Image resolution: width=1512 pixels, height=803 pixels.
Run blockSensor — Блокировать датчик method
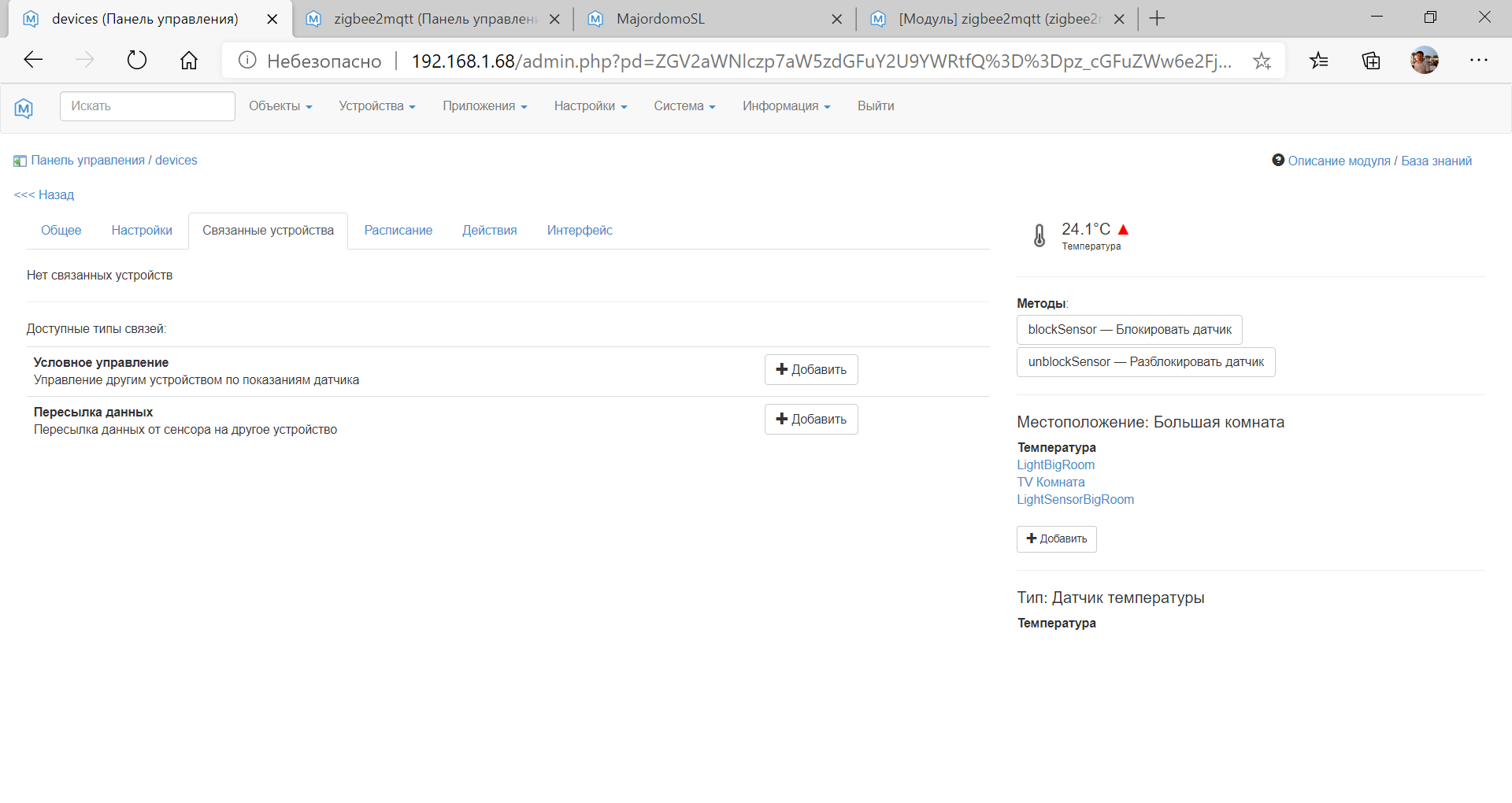coord(1129,330)
